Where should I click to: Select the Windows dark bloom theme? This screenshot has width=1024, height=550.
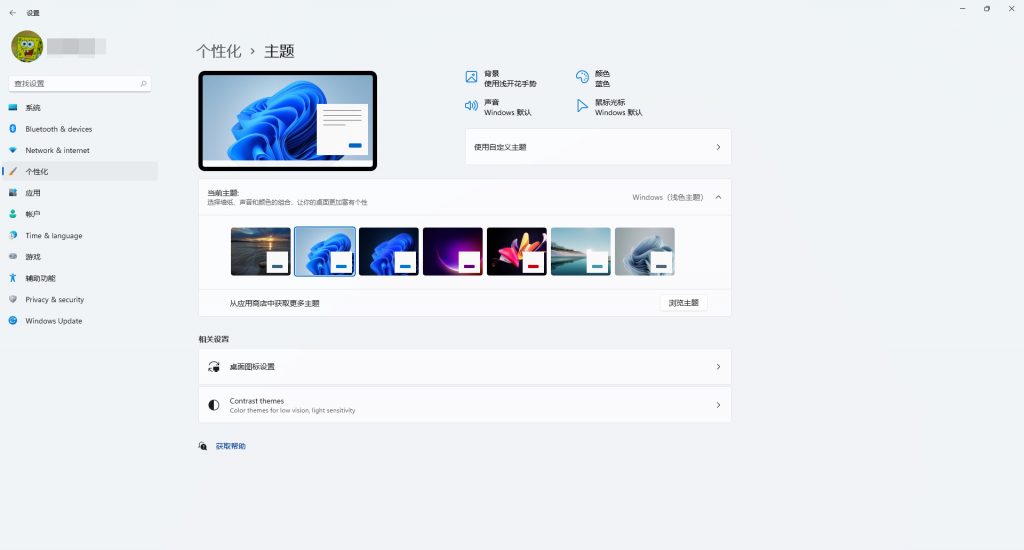click(389, 251)
